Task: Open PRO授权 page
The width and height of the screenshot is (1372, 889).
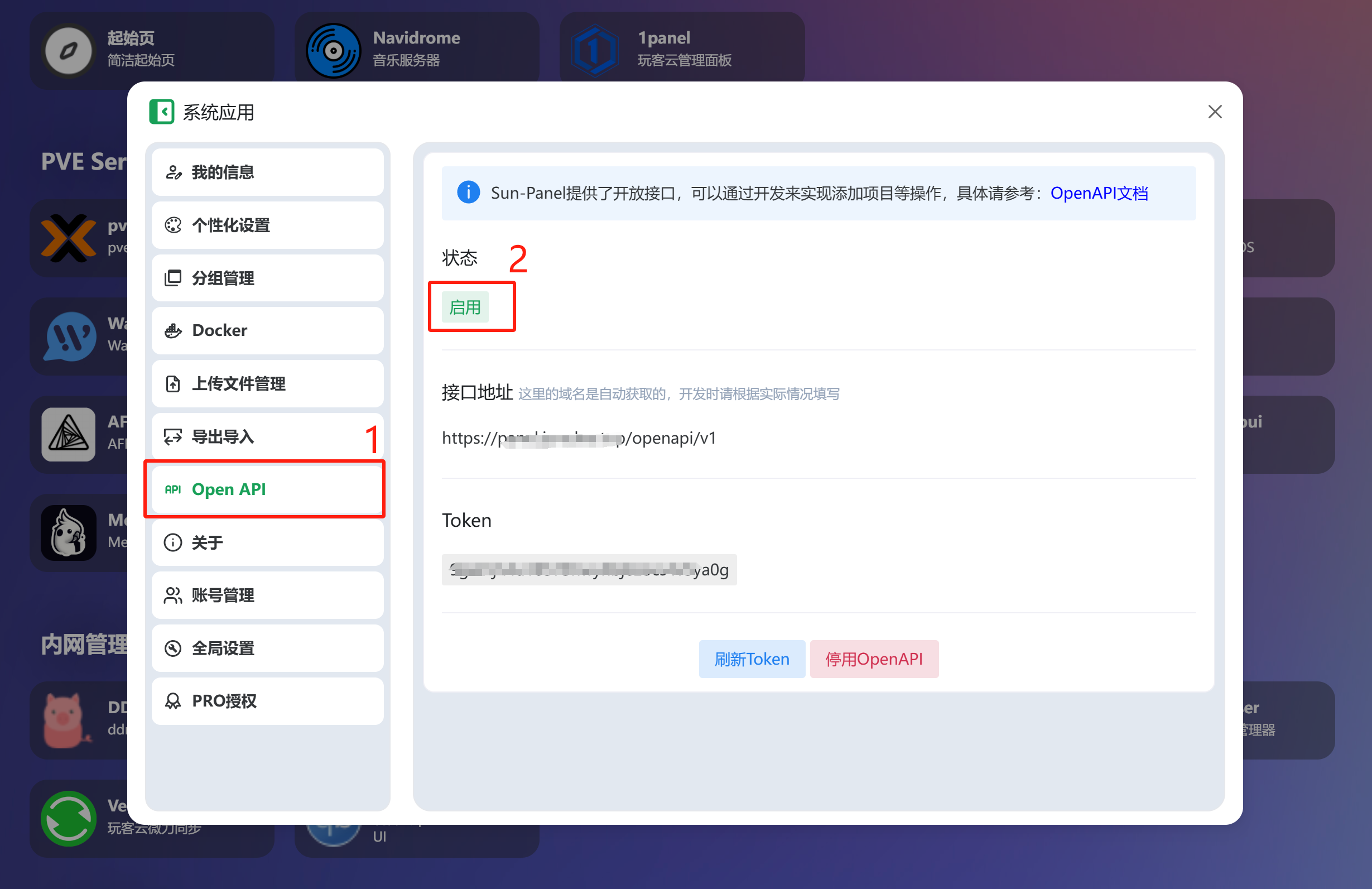Action: [267, 700]
